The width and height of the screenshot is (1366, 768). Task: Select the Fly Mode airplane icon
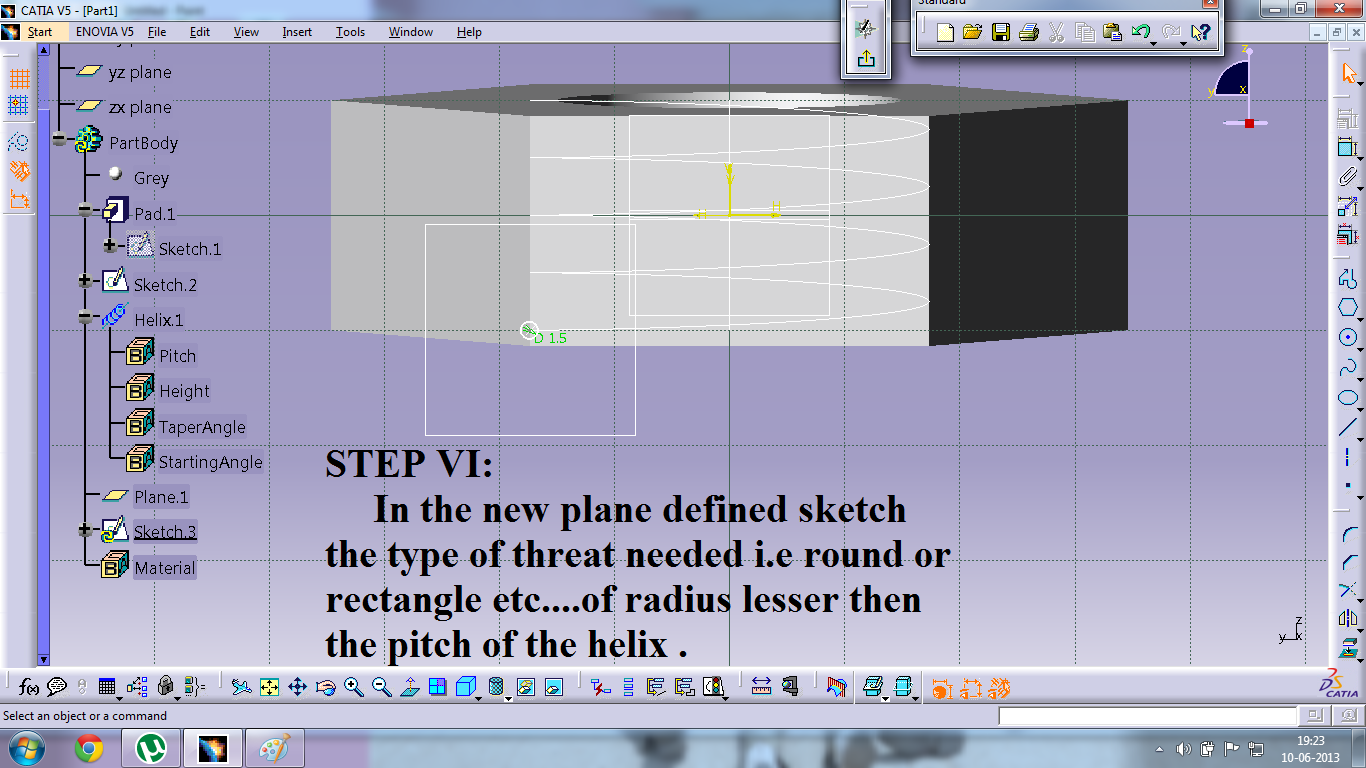[x=240, y=687]
